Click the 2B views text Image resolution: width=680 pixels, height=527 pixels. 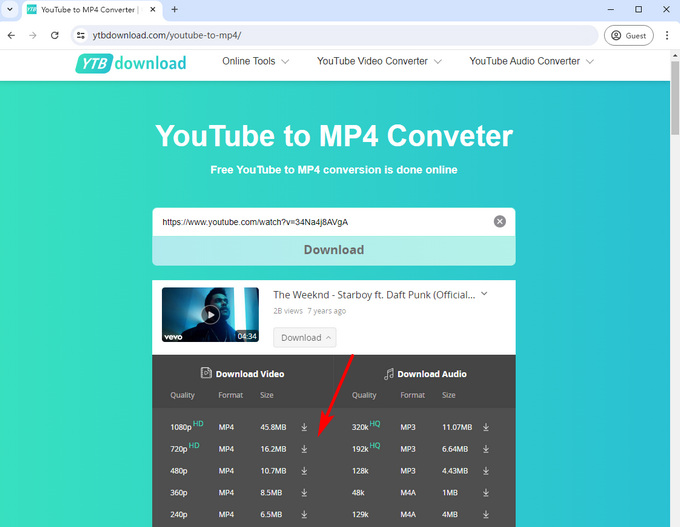coord(288,311)
